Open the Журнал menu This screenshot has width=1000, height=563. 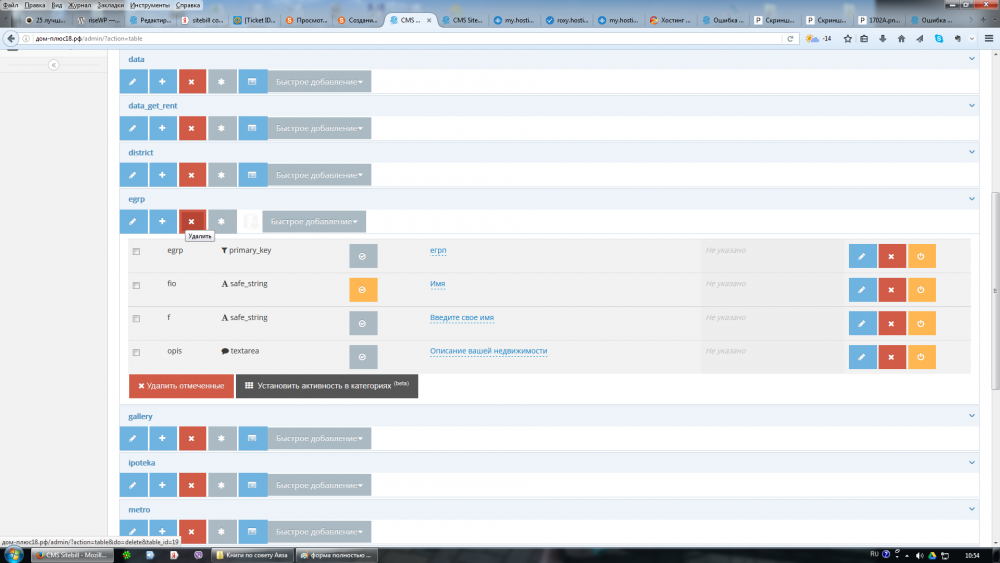80,5
